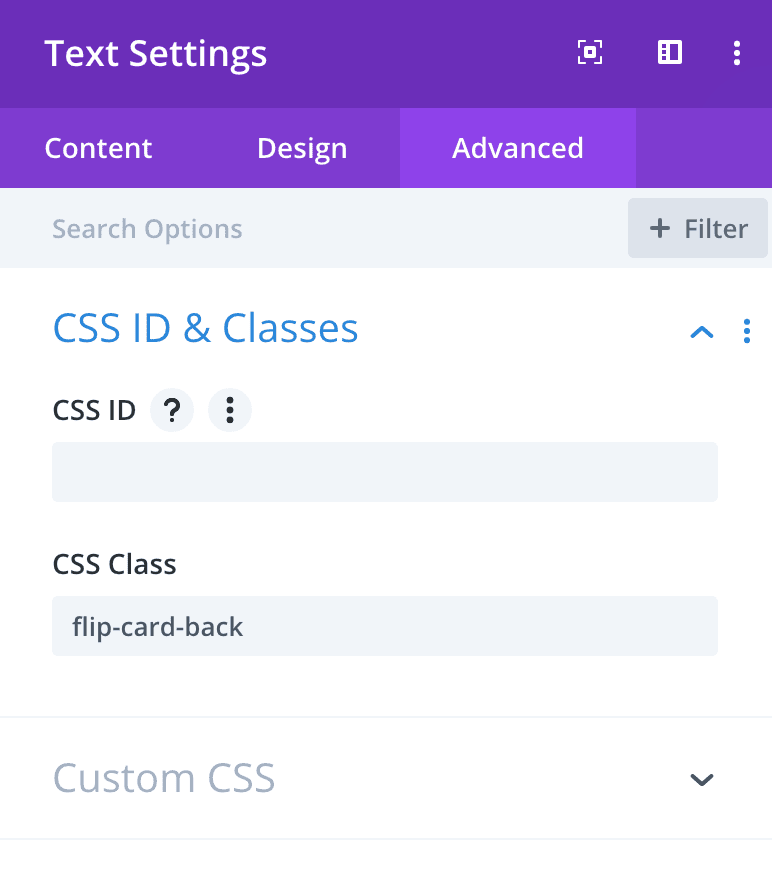The image size is (772, 870).
Task: Open the Custom CSS heading
Action: [164, 778]
